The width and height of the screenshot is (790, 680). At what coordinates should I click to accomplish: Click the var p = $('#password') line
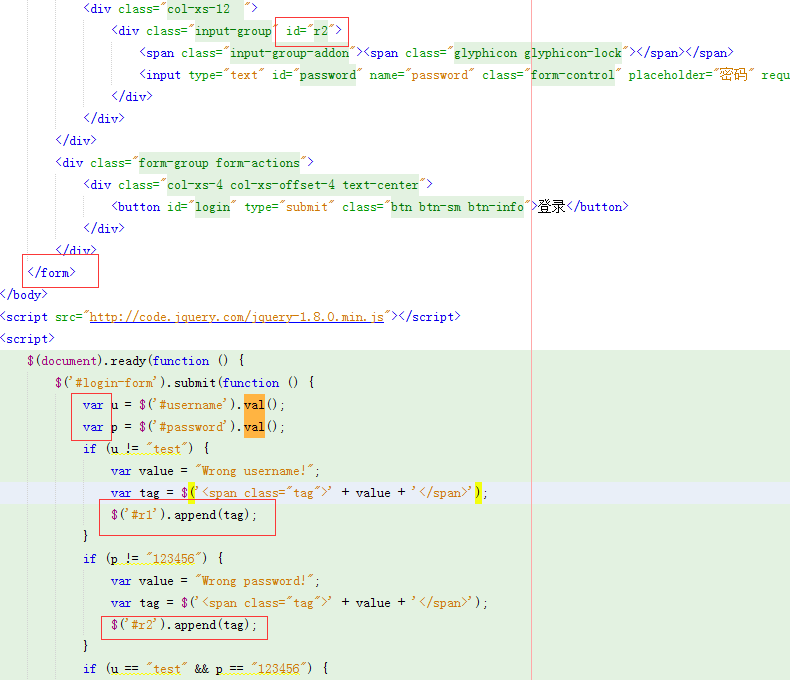(x=184, y=427)
